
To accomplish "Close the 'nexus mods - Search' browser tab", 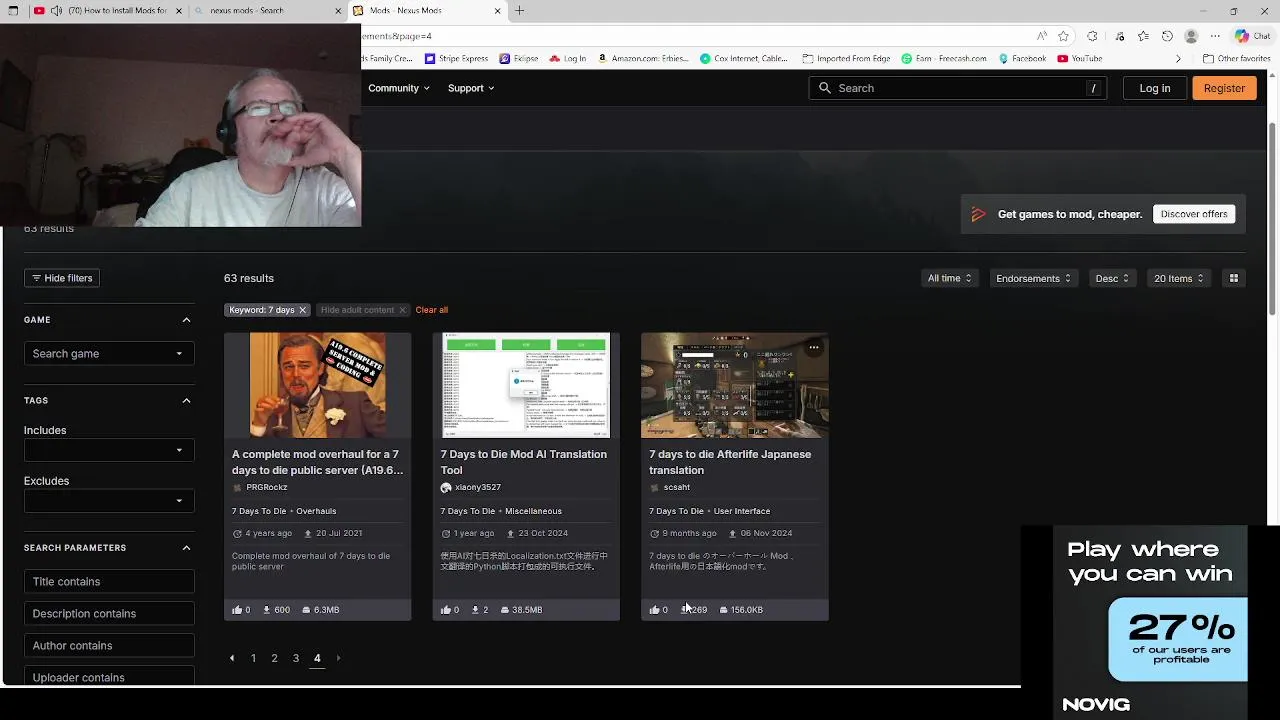I will click(x=338, y=11).
